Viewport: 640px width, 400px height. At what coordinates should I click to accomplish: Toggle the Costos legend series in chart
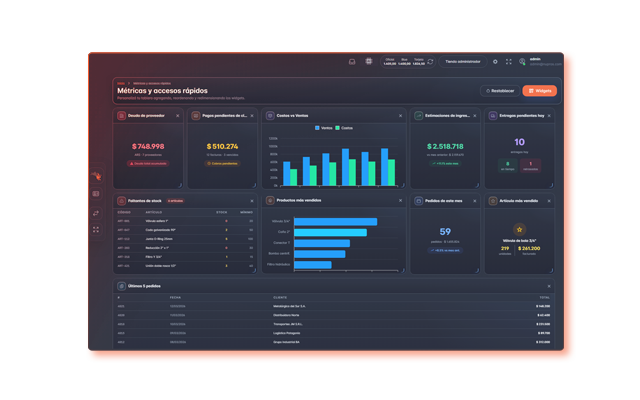(x=344, y=128)
